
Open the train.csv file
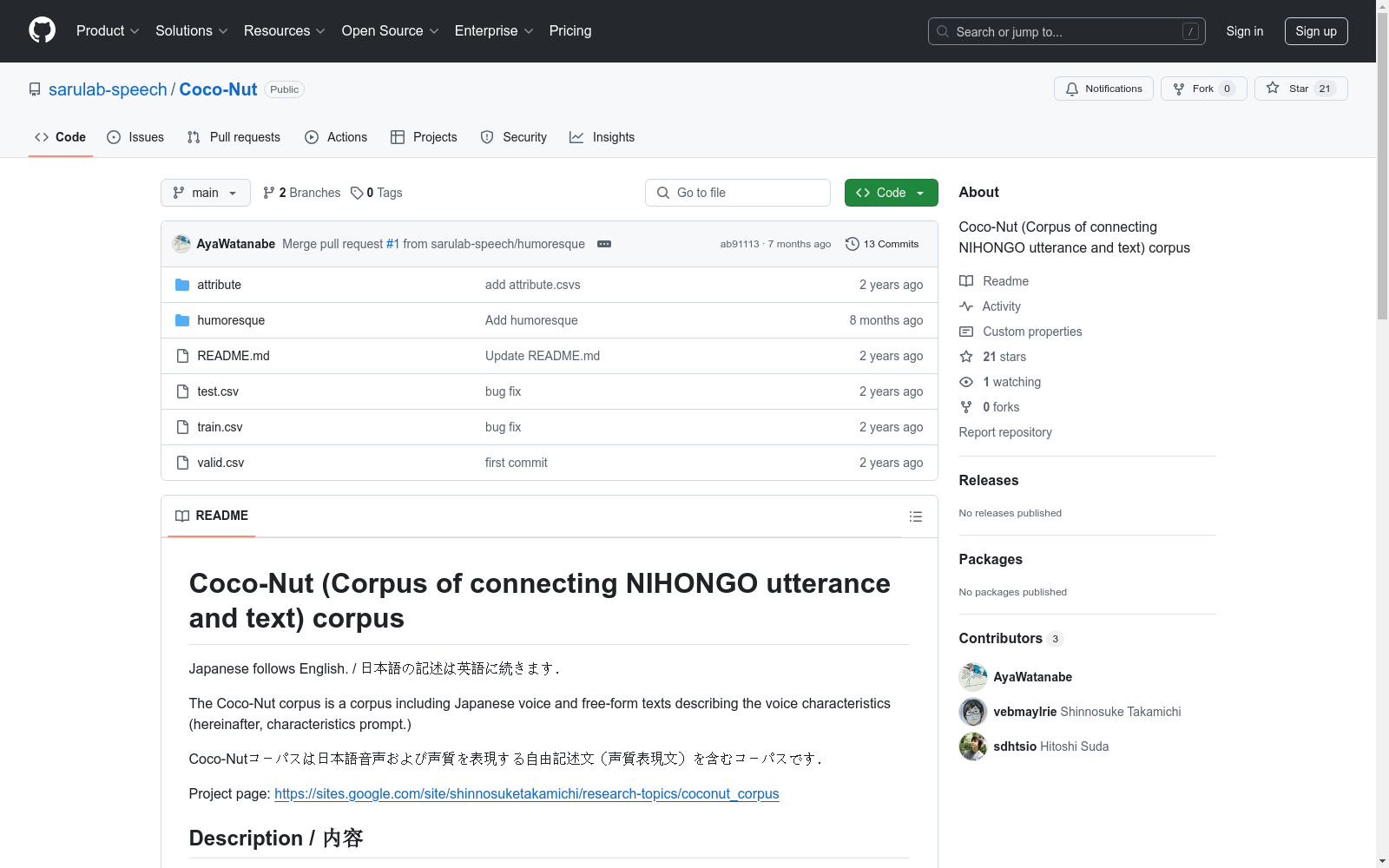220,427
